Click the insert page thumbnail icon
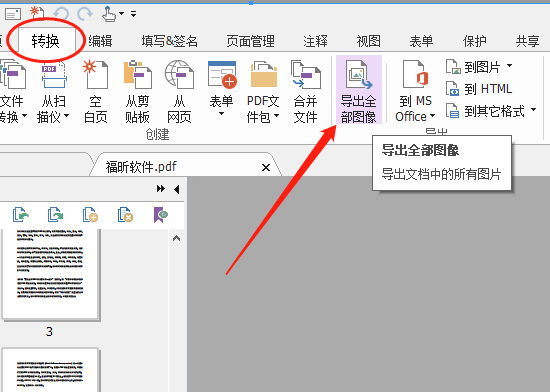This screenshot has height=392, width=550. (x=90, y=215)
